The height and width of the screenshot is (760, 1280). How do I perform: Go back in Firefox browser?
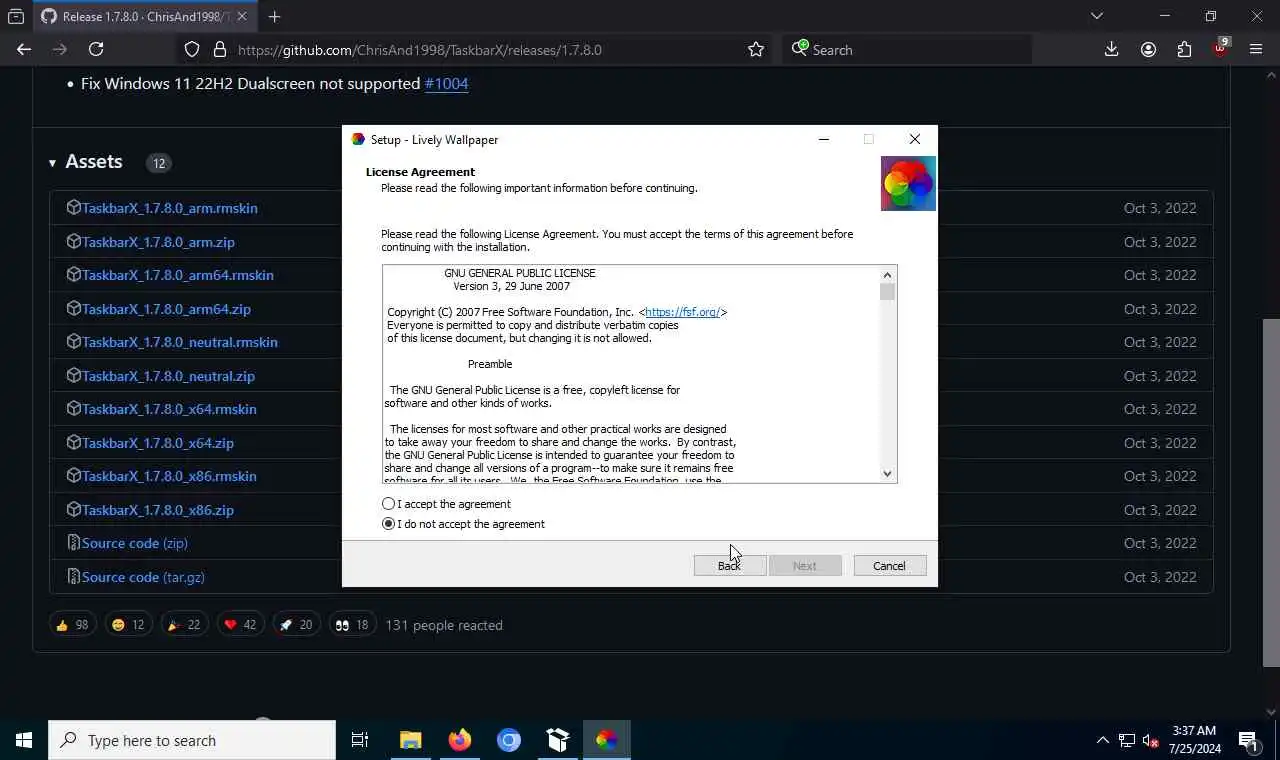(24, 49)
